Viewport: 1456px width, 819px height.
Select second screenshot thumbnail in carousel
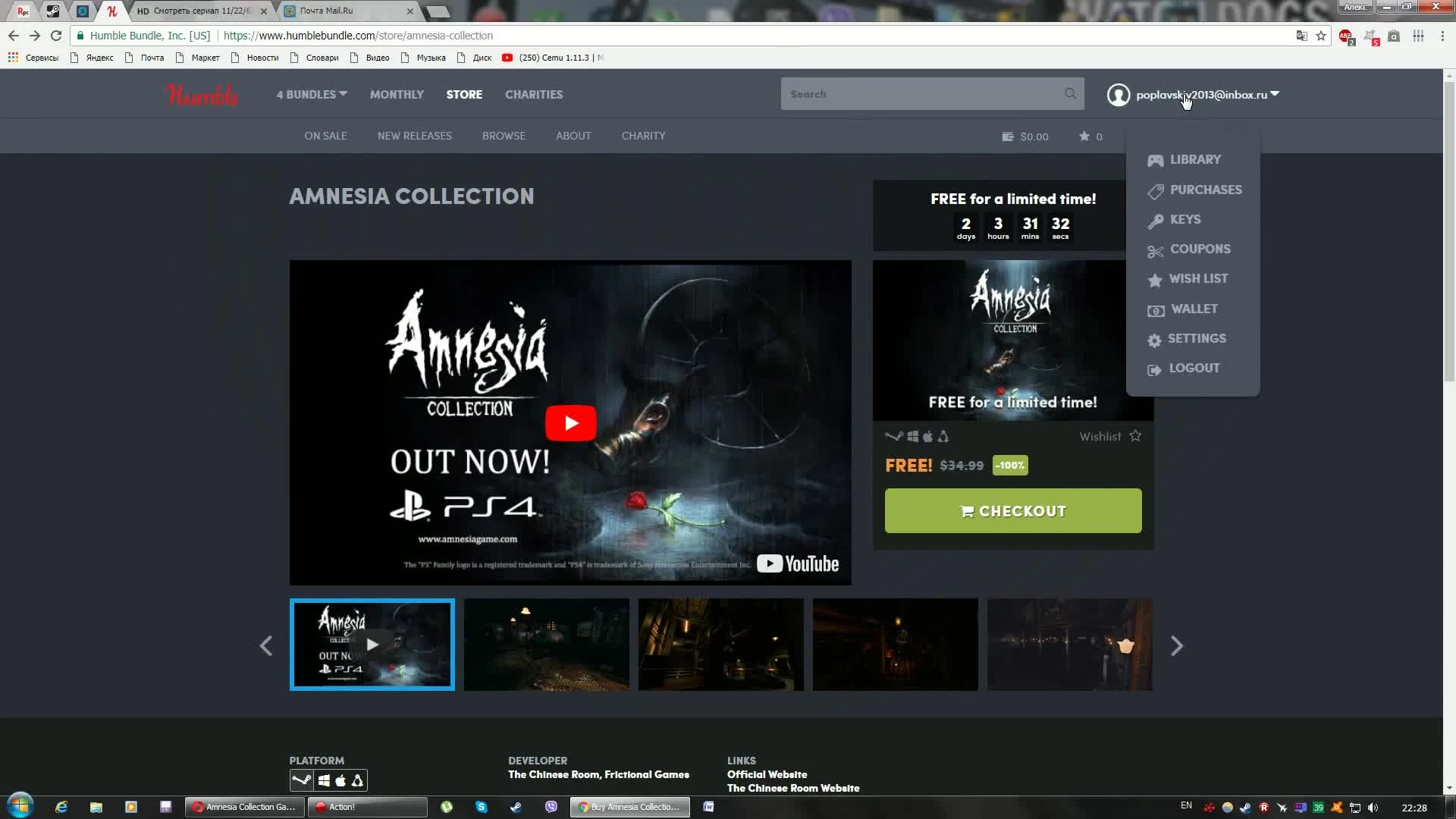pyautogui.click(x=546, y=645)
